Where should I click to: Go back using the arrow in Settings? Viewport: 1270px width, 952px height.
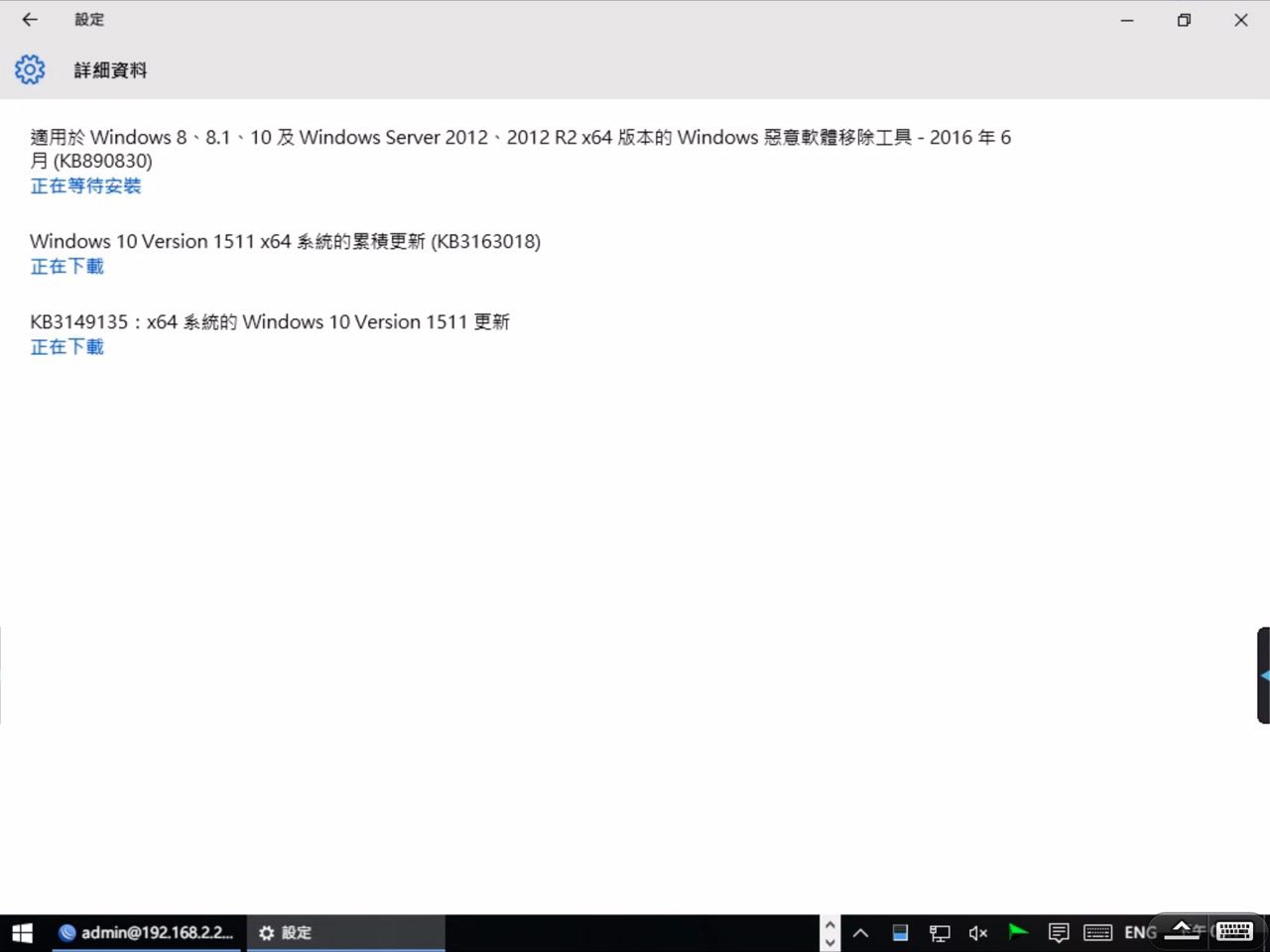click(x=30, y=19)
